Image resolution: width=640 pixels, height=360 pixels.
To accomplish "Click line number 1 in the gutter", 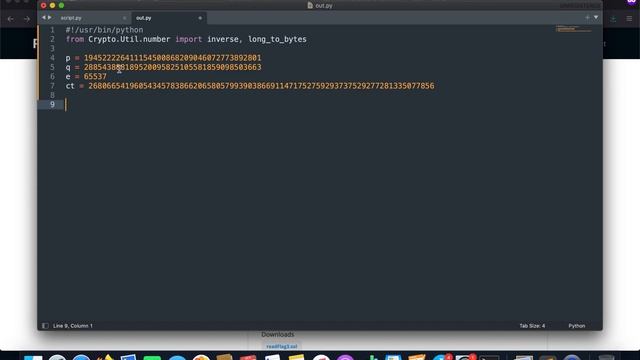I will [52, 30].
